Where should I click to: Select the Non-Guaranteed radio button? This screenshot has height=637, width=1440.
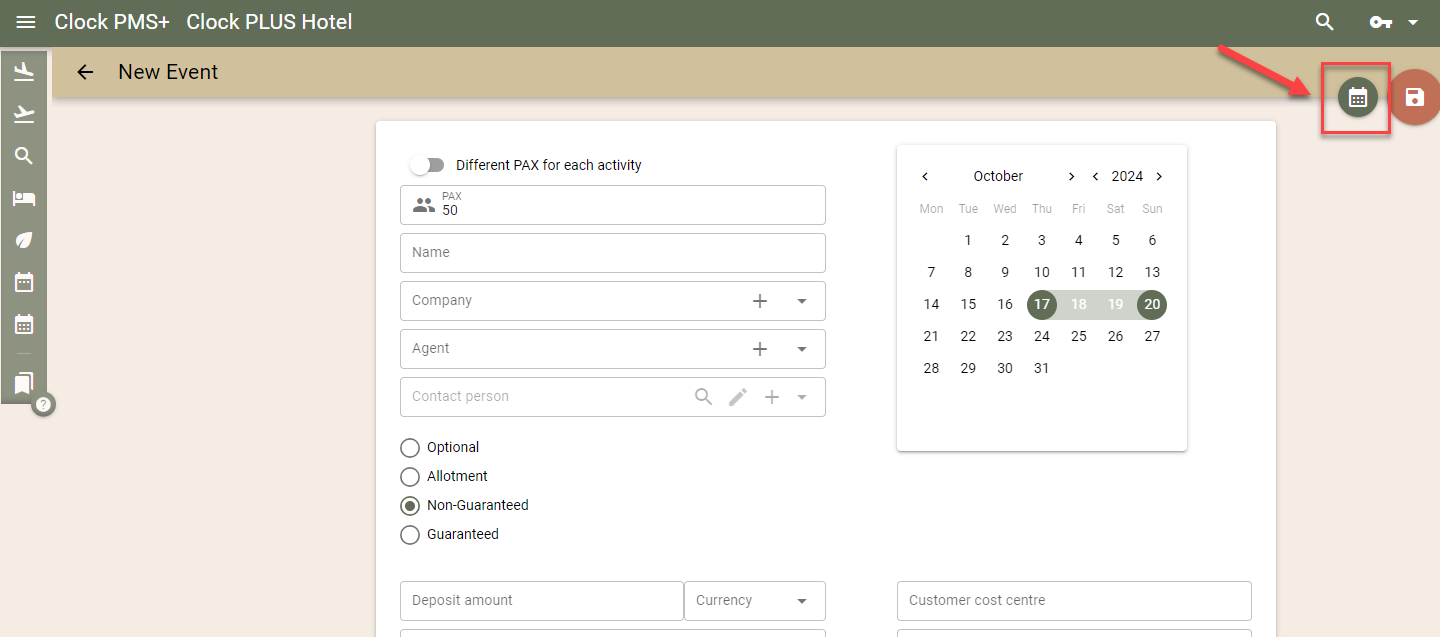click(410, 505)
